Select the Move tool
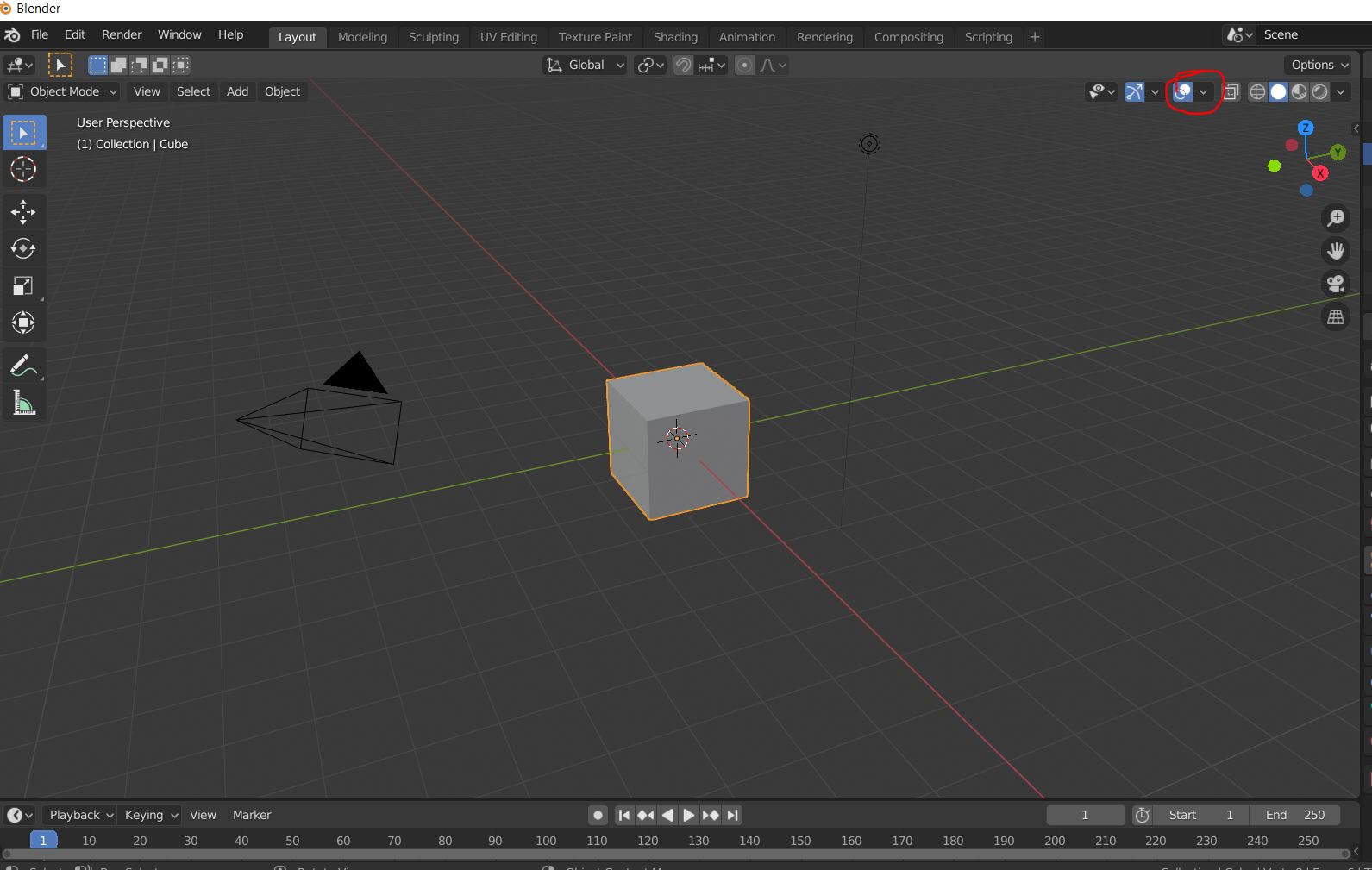1372x870 pixels. point(23,211)
